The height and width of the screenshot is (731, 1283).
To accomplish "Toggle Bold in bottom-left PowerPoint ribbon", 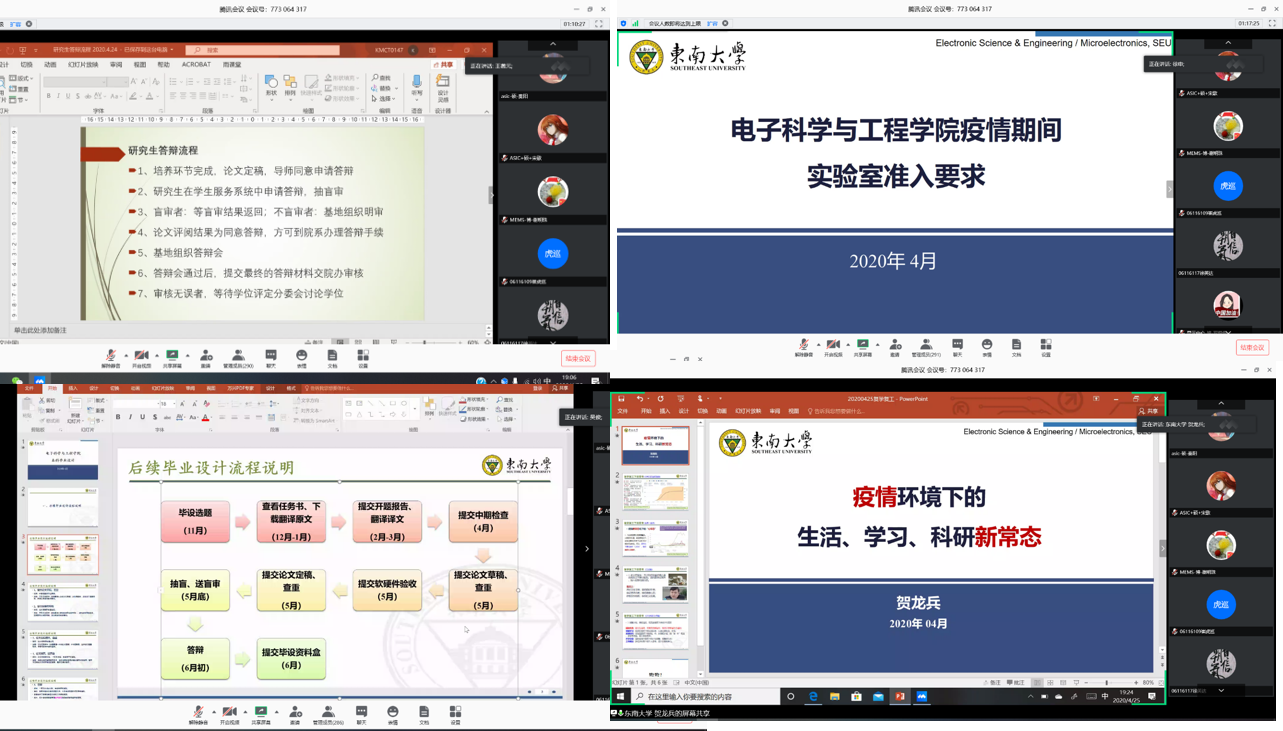I will click(118, 417).
